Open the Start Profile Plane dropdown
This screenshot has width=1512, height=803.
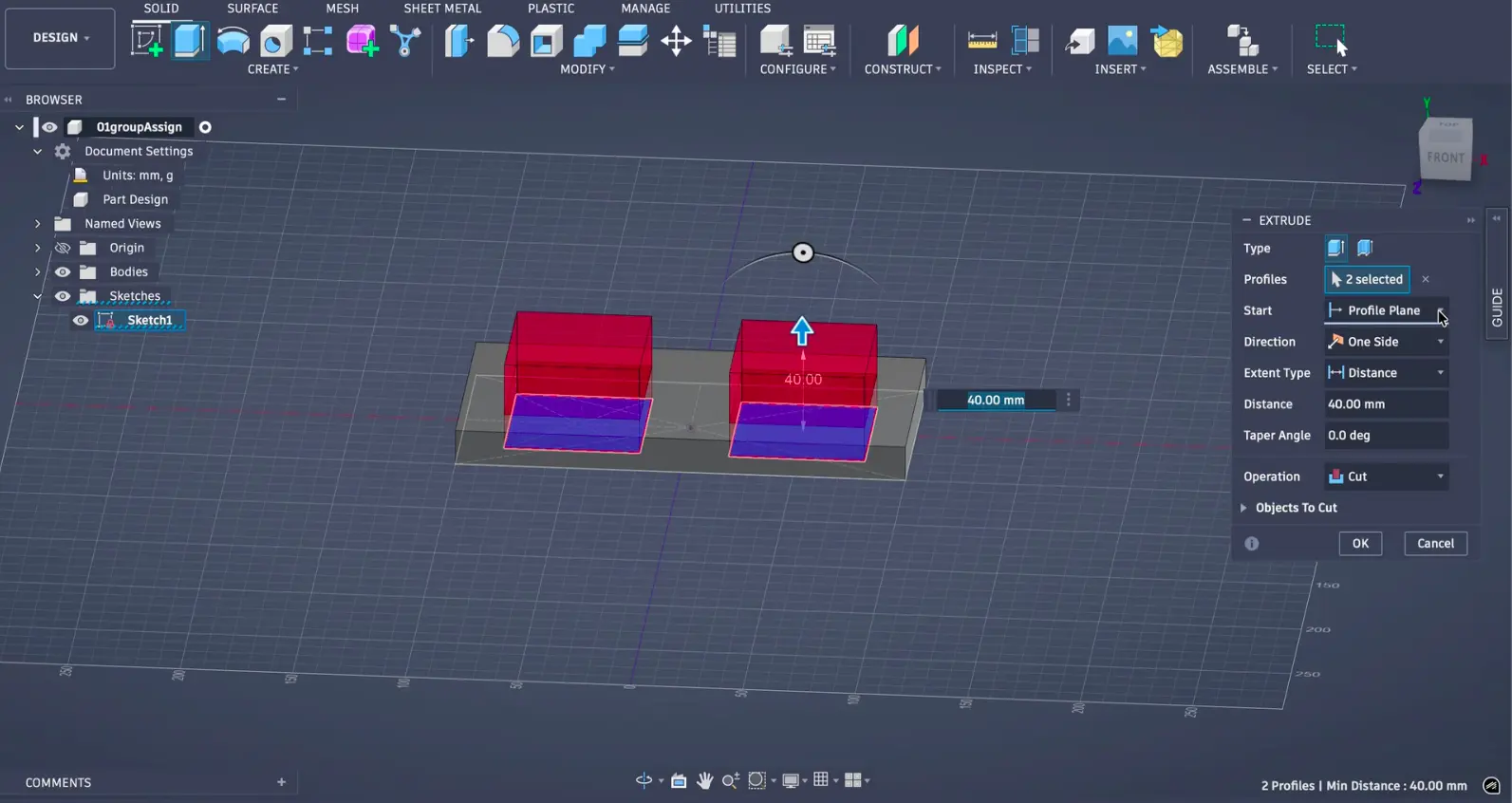tap(1386, 310)
